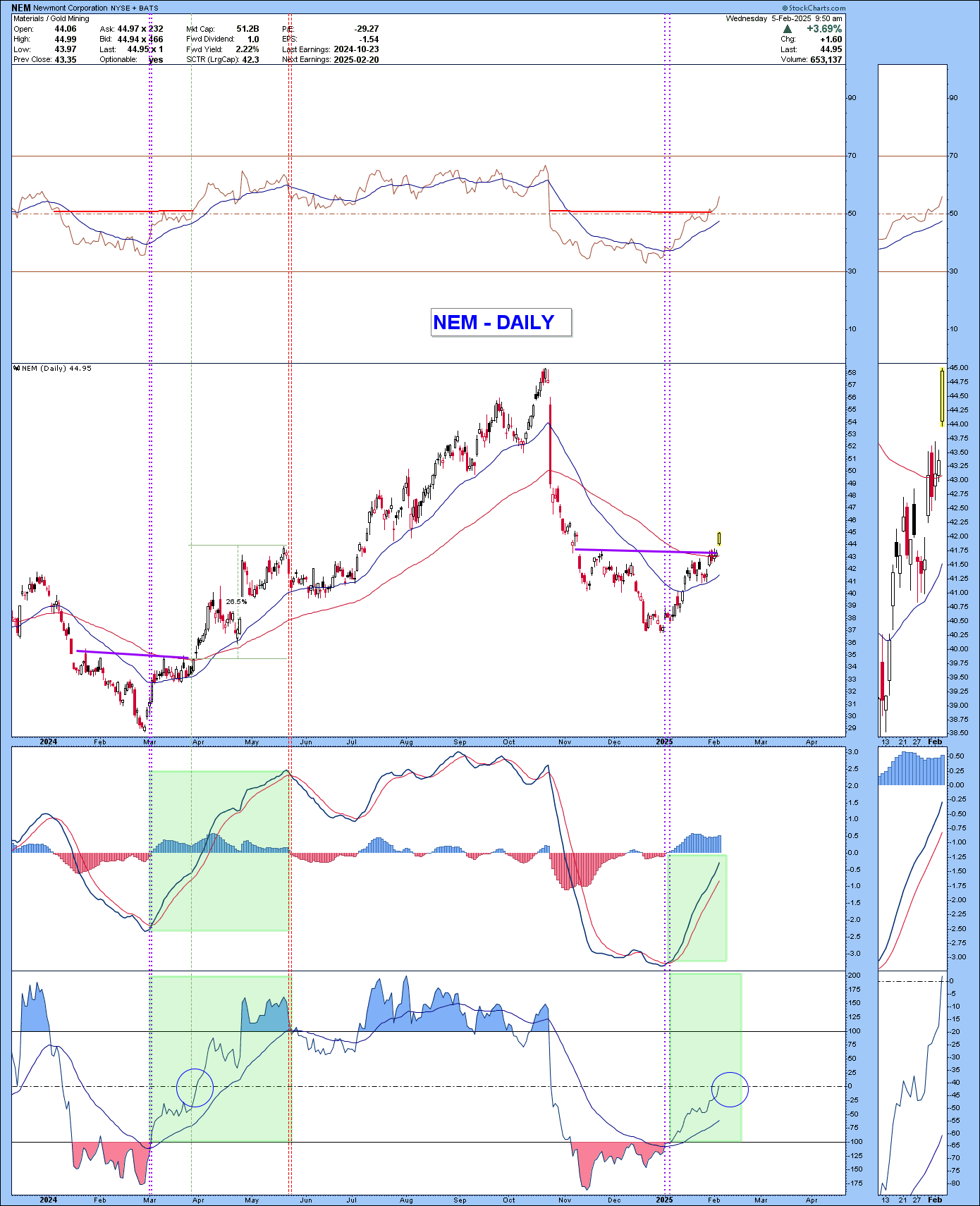Click the yellow highlighted latest candle on main chart

pos(719,539)
